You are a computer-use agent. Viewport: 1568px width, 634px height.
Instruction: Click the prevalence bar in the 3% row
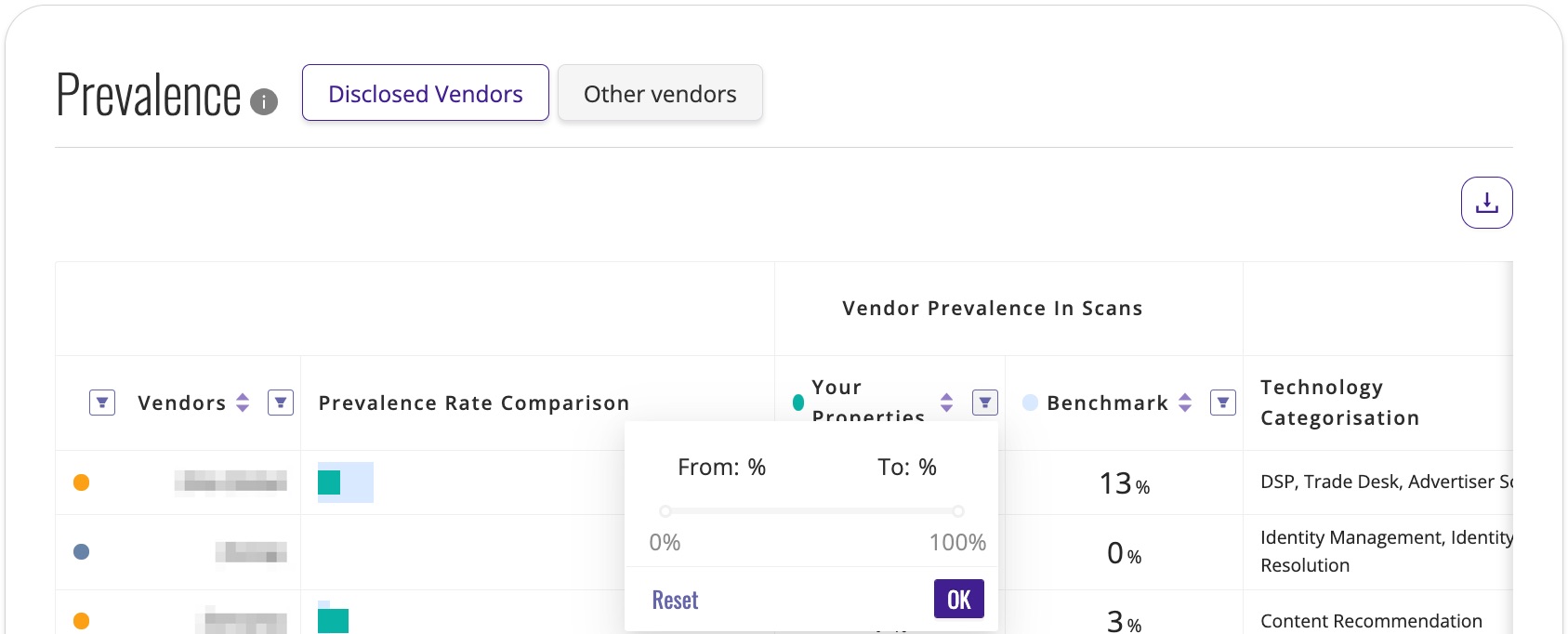[x=333, y=617]
